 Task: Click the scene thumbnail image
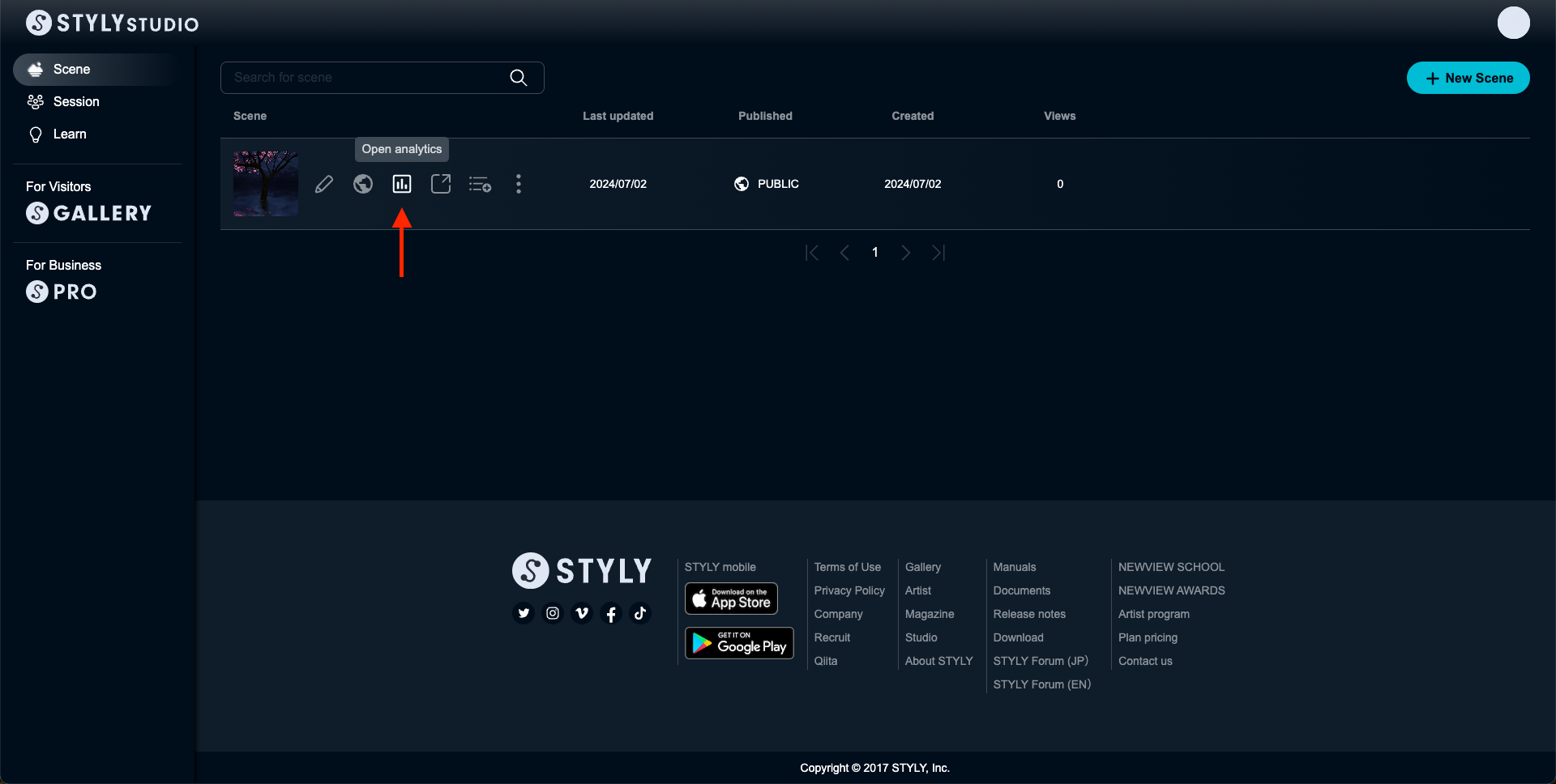click(x=265, y=184)
